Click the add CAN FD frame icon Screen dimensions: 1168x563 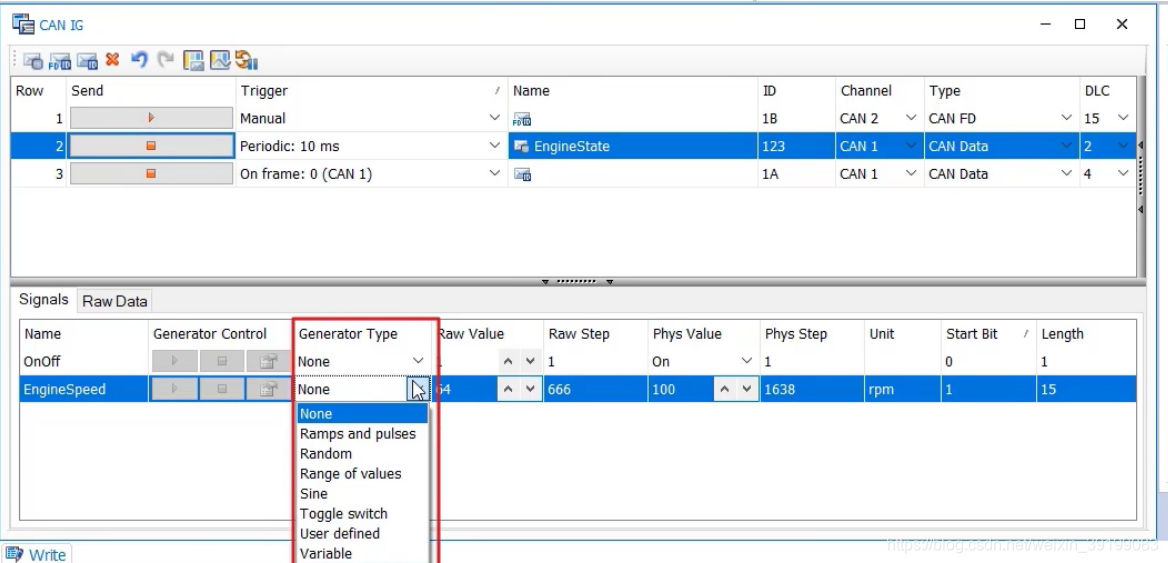point(60,61)
